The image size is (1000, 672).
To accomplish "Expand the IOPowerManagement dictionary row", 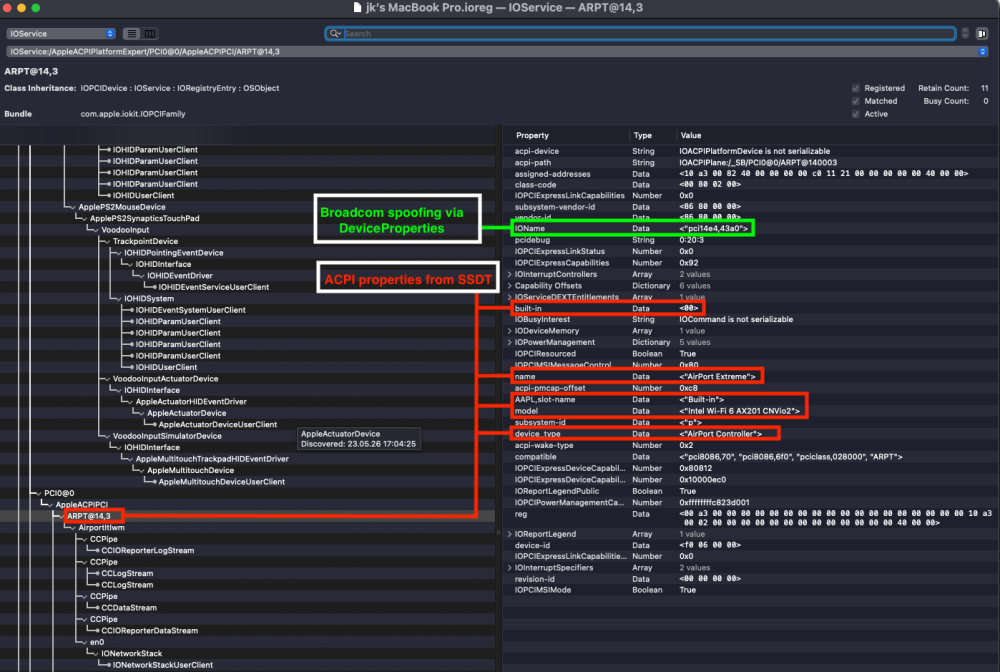I will coord(510,343).
